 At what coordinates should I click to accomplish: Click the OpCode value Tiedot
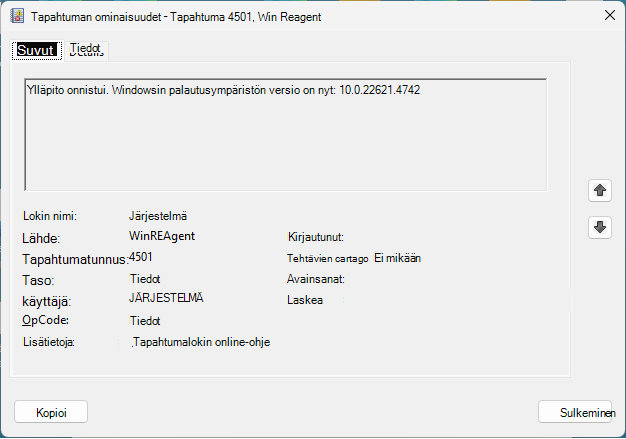(x=145, y=320)
